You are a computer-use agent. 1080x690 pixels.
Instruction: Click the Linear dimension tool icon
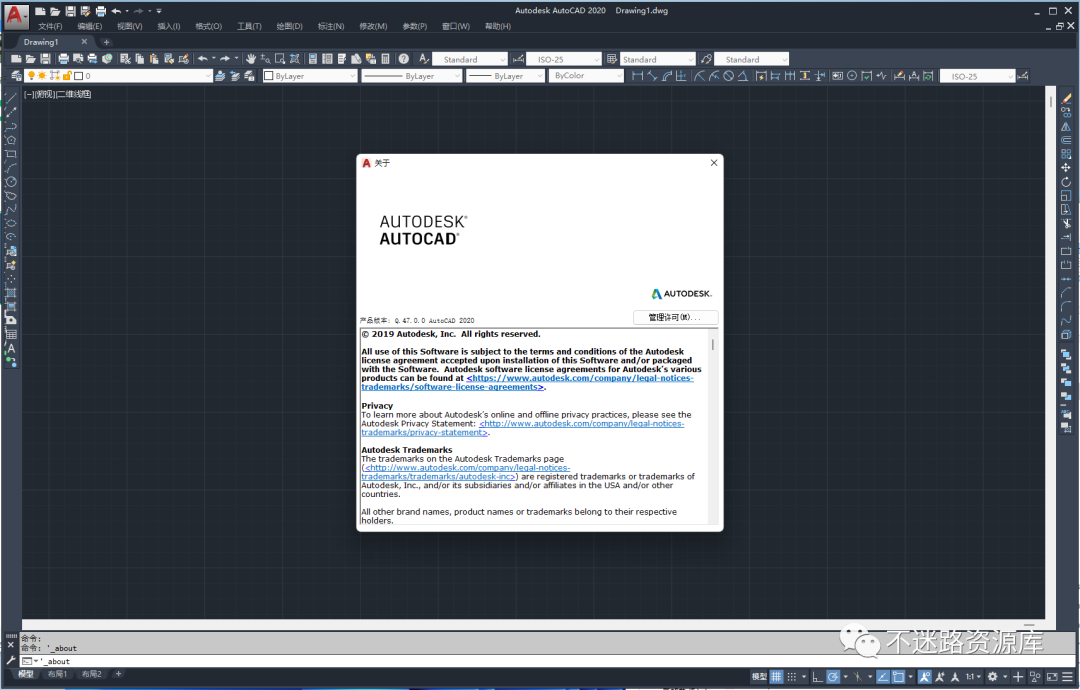(638, 76)
